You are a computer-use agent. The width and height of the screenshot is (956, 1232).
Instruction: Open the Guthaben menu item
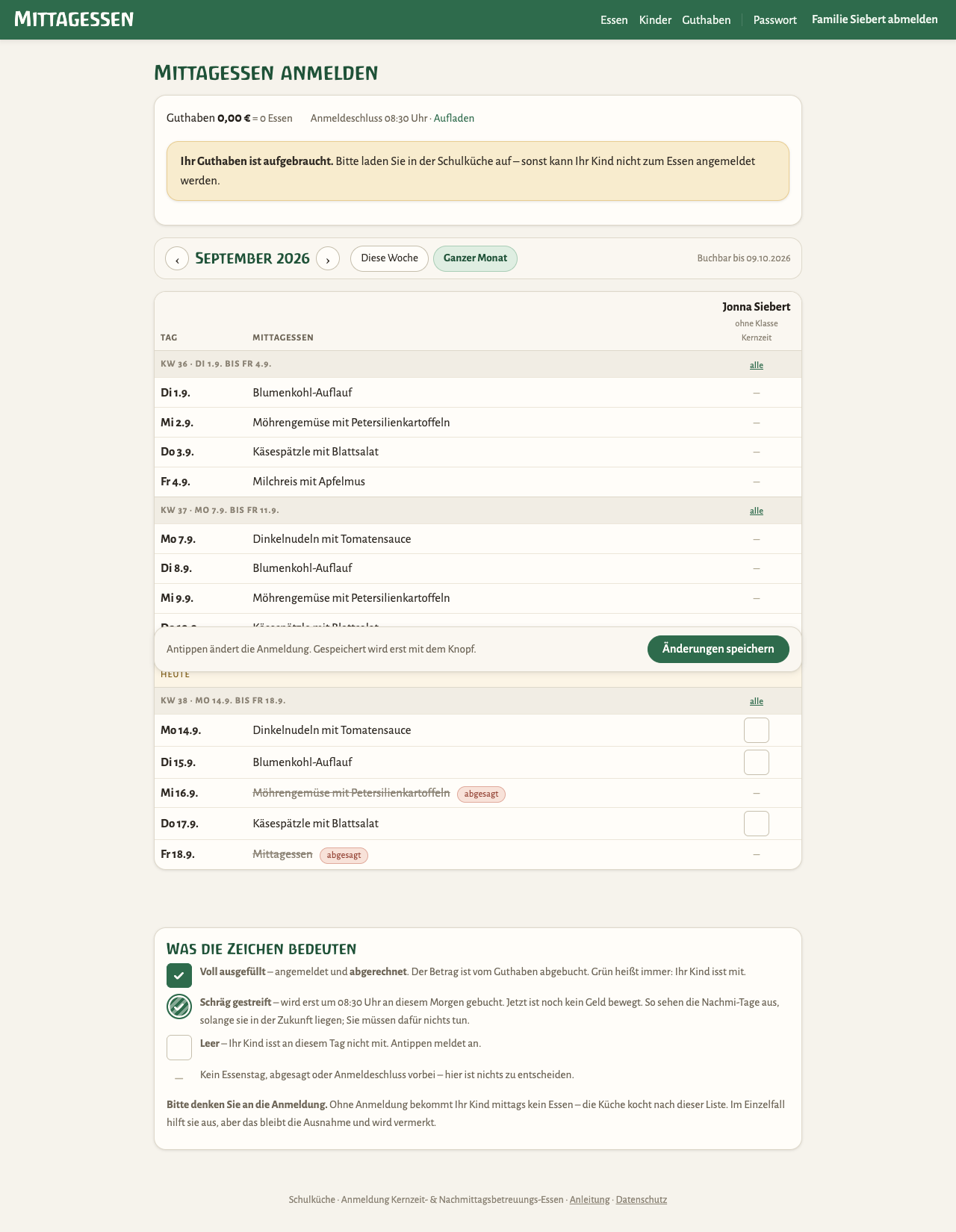pos(707,20)
